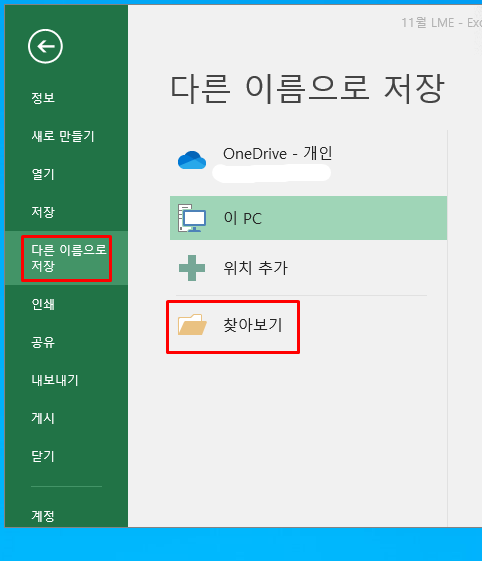Open the 정보 menu item
This screenshot has height=561, width=482.
coord(43,98)
